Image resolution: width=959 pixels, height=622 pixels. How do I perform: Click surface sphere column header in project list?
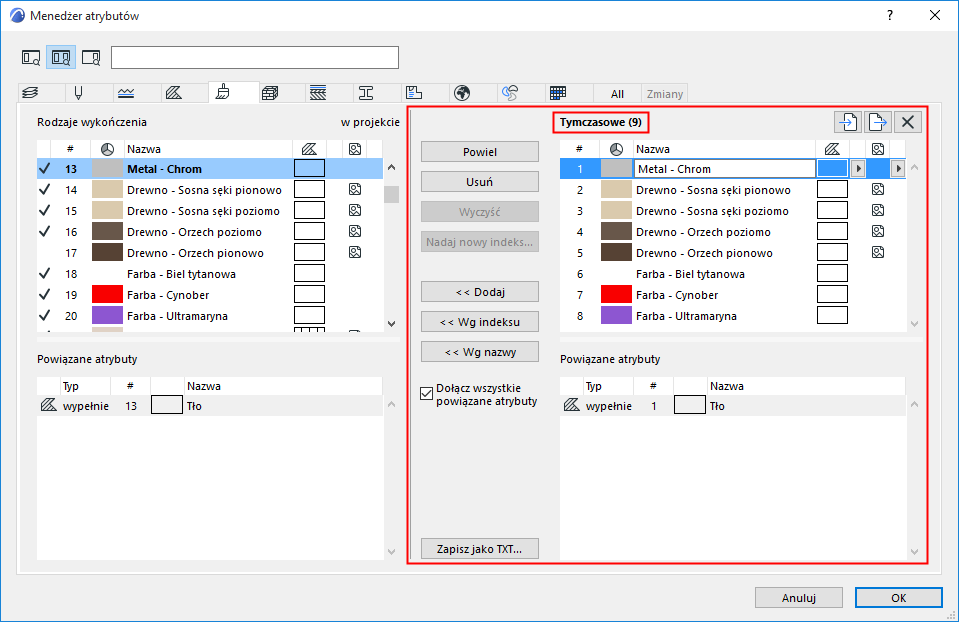(x=107, y=149)
